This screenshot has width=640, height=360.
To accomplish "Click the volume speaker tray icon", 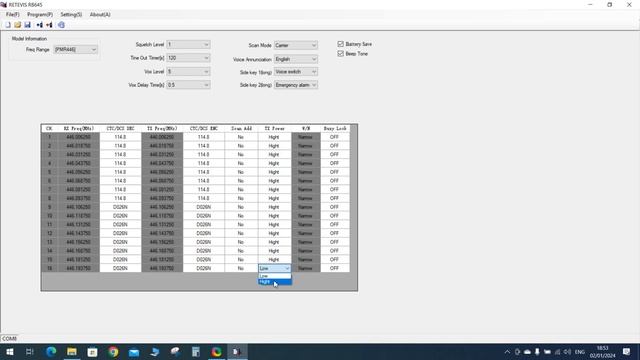I will (567, 352).
